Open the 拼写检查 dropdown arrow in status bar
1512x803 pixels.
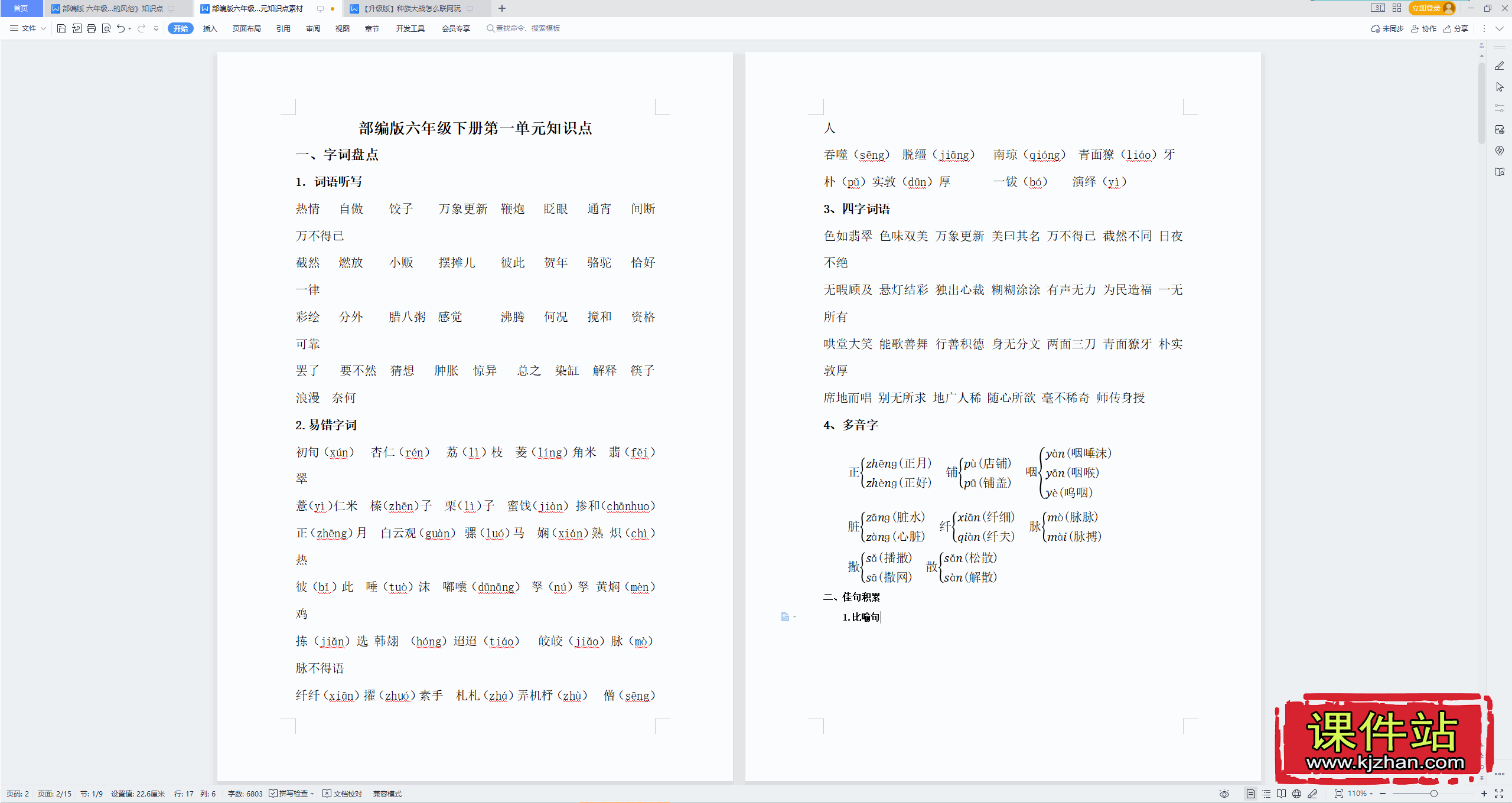312,794
